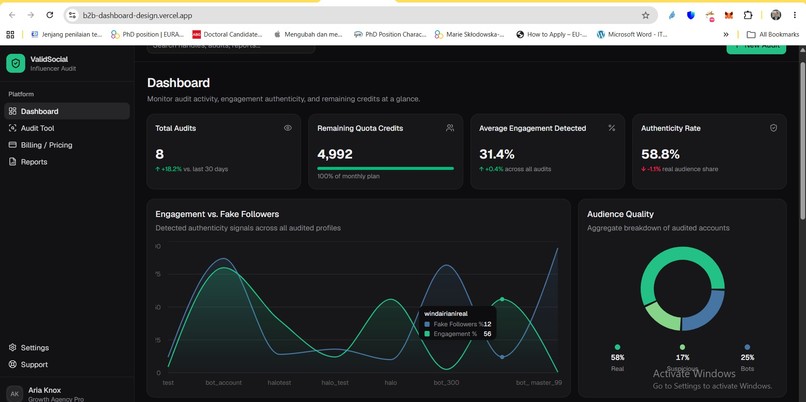Screen dimensions: 806x402
Task: Click the shield icon on Authenticity Rate
Action: 774,128
